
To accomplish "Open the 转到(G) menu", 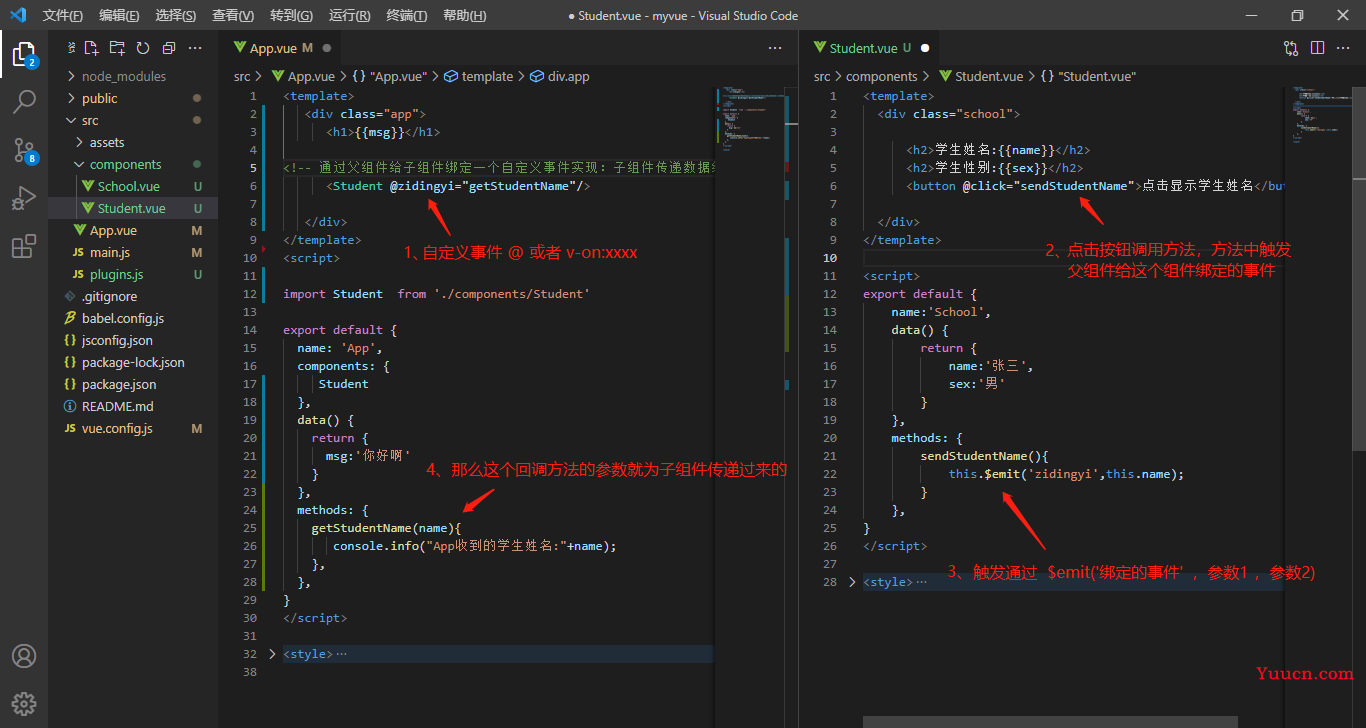I will (x=291, y=16).
